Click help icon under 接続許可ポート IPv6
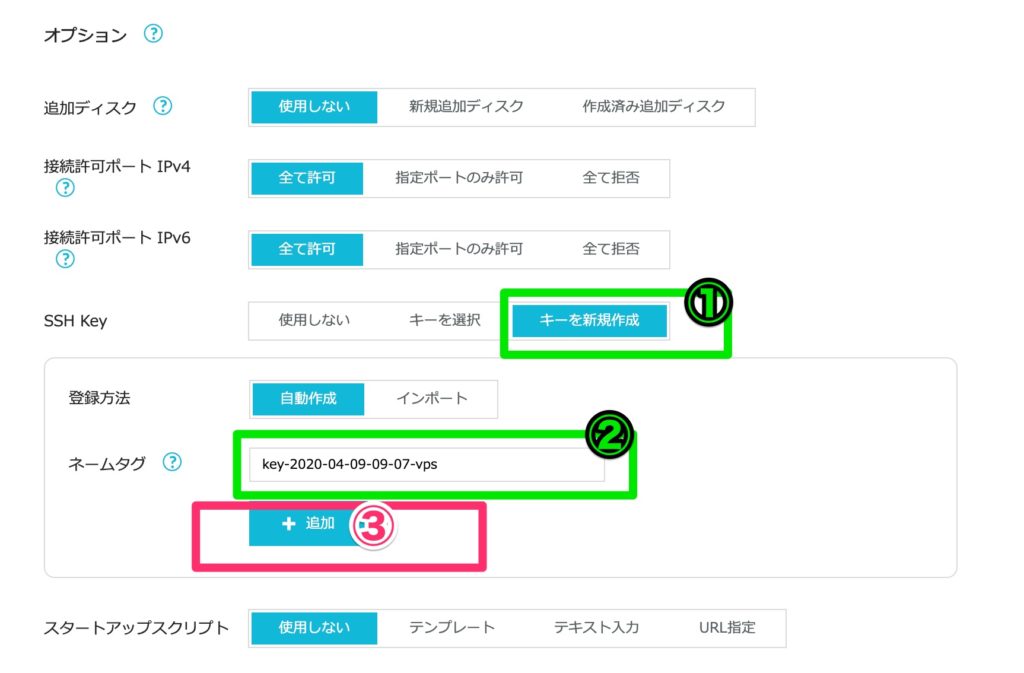Screen dimensions: 1024x673 (66, 259)
